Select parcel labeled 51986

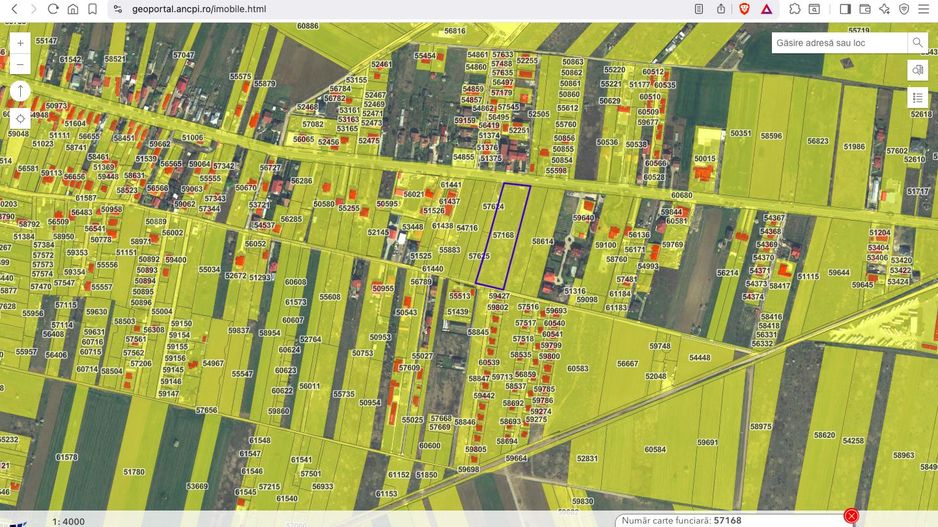854,147
